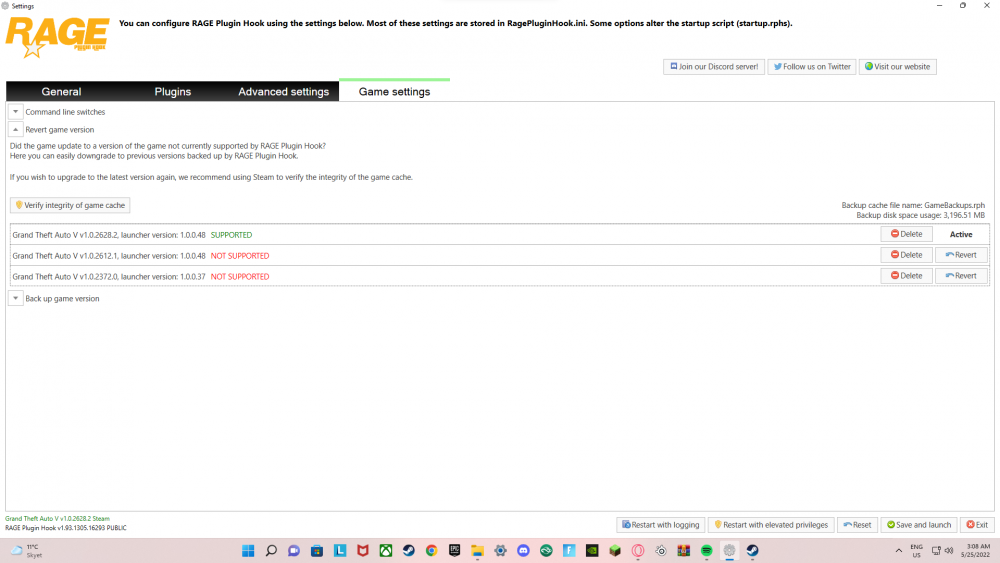Open the blue gear app in taskbar

click(x=501, y=551)
